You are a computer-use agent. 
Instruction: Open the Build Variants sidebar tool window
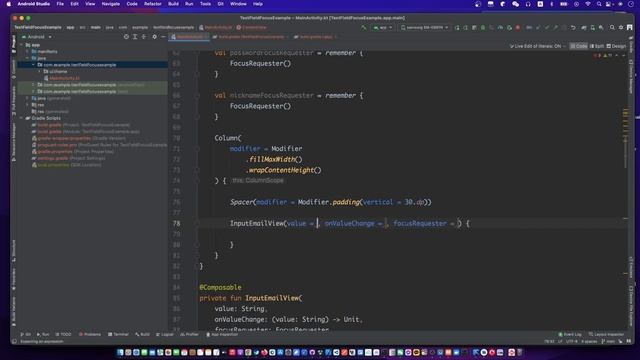[14, 311]
